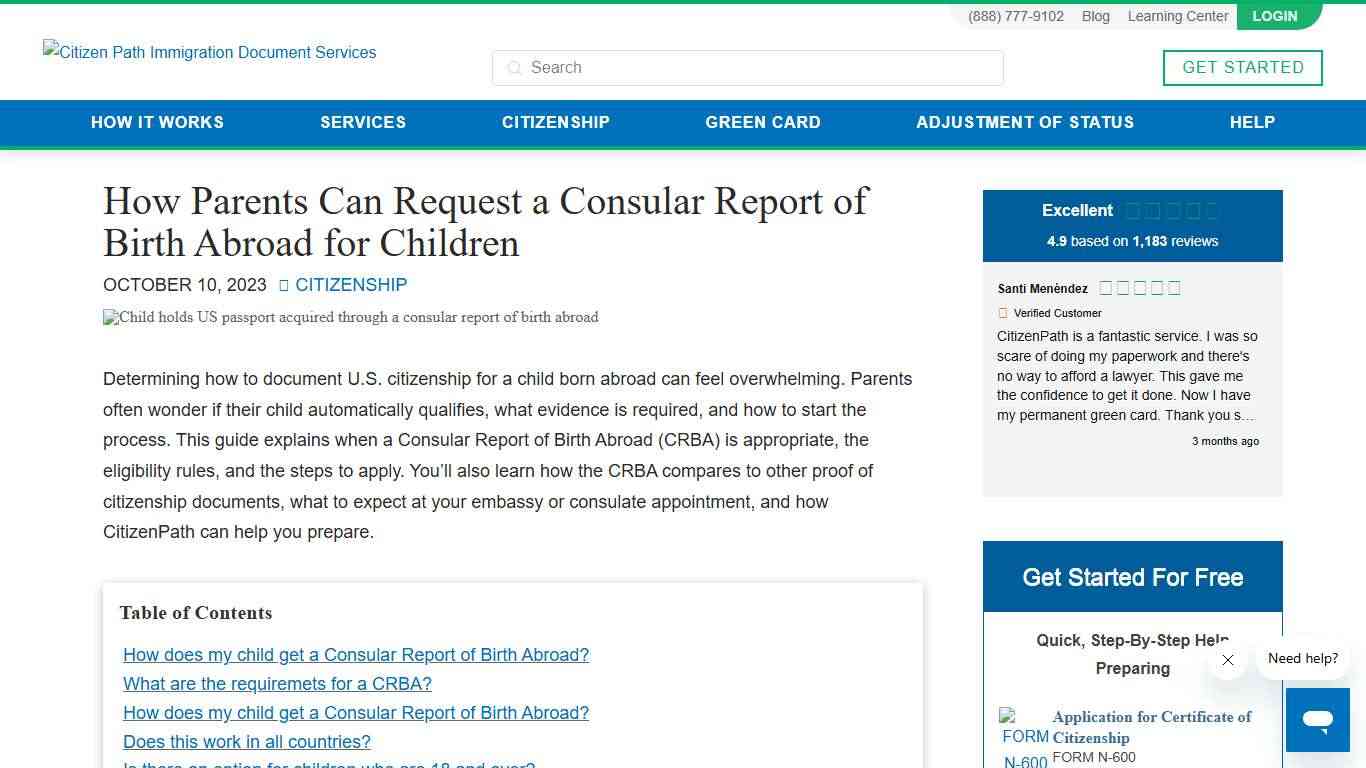
Task: Click the article image placeholder icon
Action: coord(108,317)
